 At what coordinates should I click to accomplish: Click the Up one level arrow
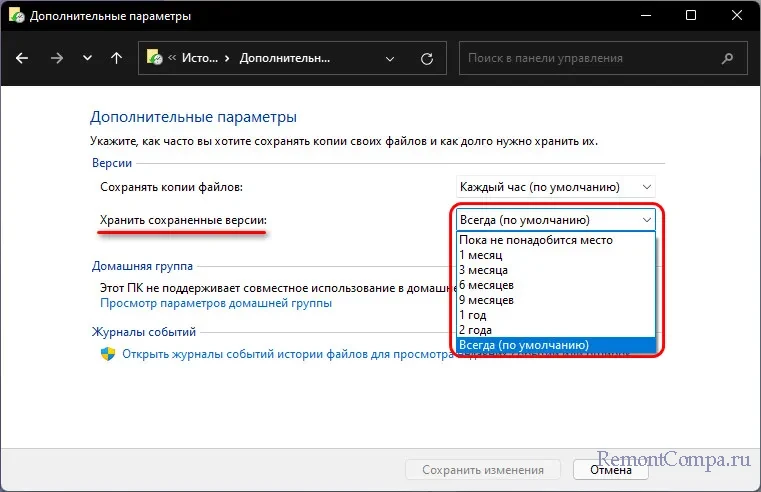click(x=116, y=58)
